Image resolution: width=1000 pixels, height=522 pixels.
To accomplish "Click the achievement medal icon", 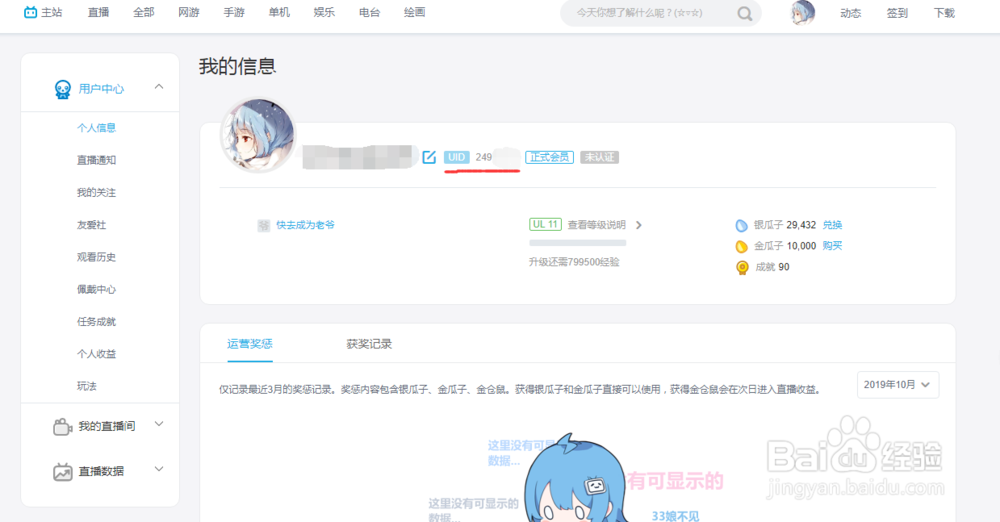I will click(x=742, y=267).
